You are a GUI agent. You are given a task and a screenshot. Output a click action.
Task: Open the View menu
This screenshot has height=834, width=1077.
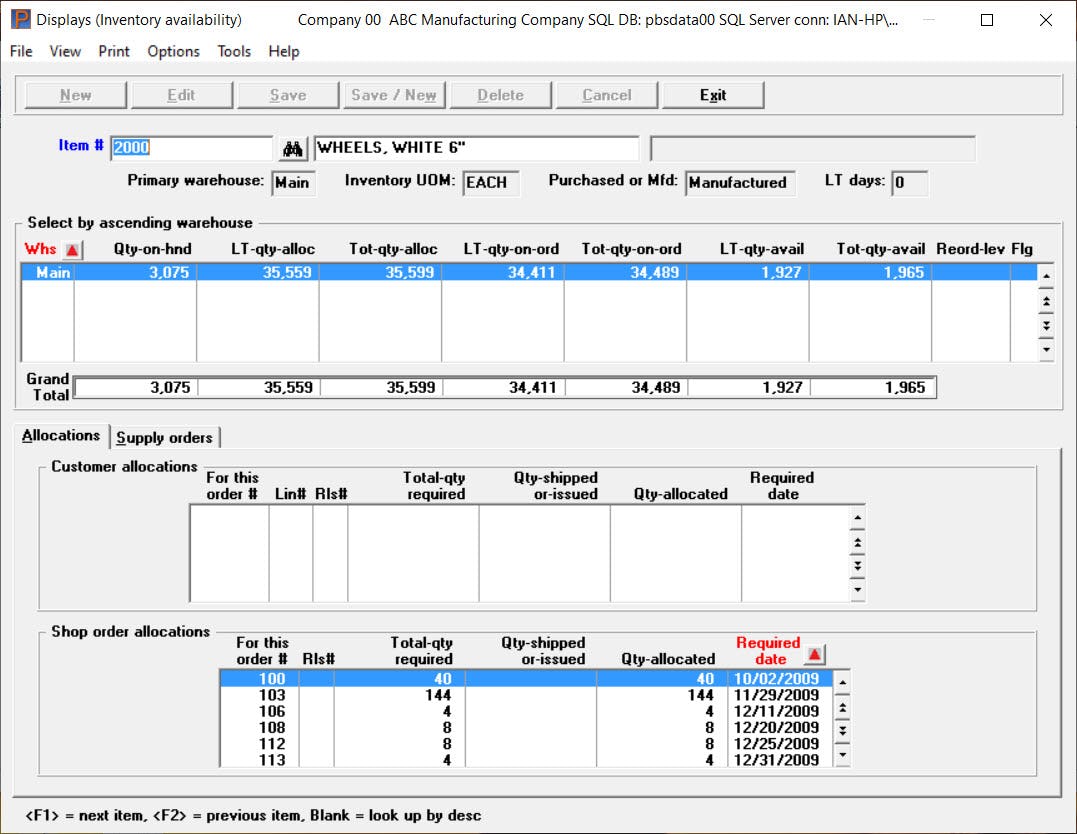tap(65, 51)
